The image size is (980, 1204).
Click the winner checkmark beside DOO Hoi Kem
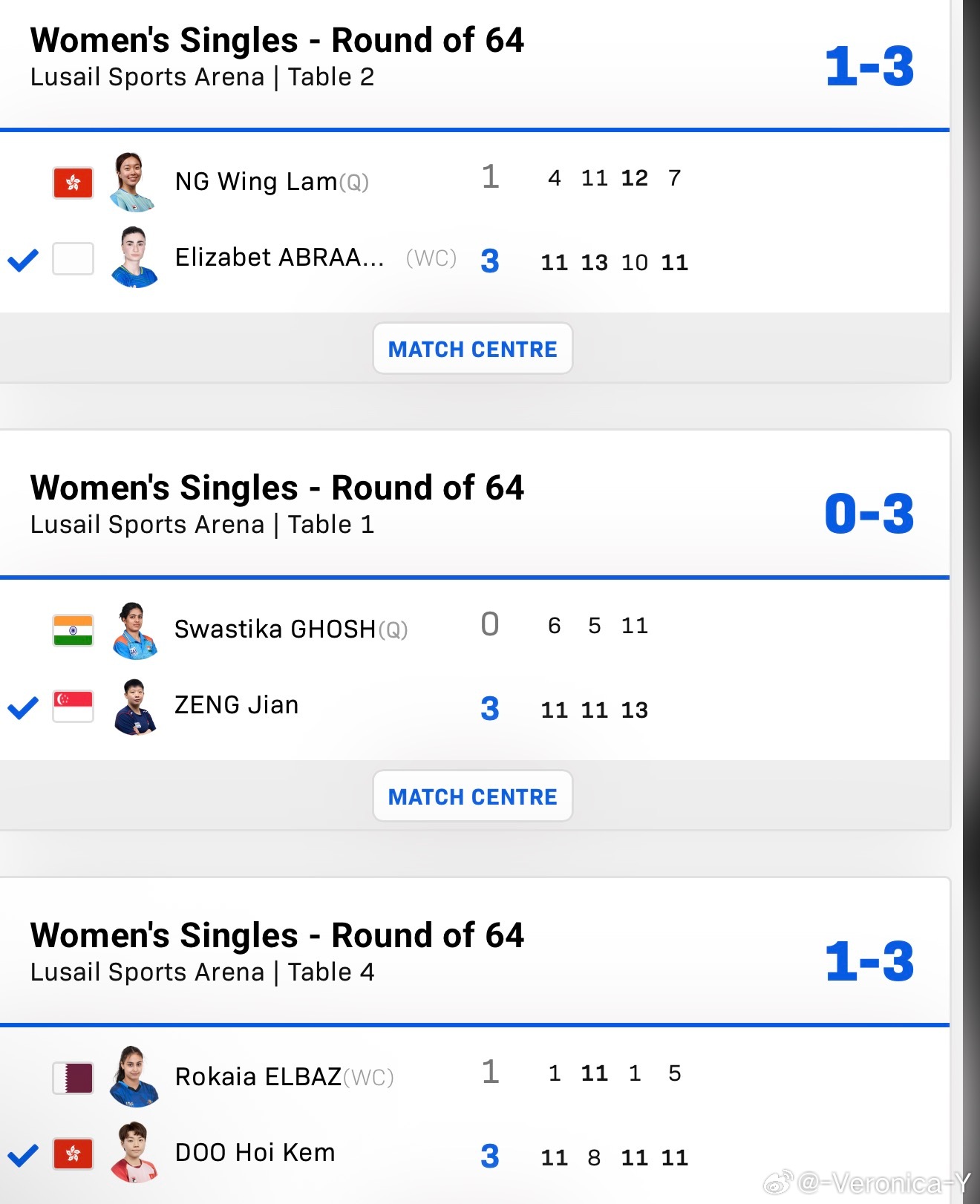pyautogui.click(x=23, y=1155)
